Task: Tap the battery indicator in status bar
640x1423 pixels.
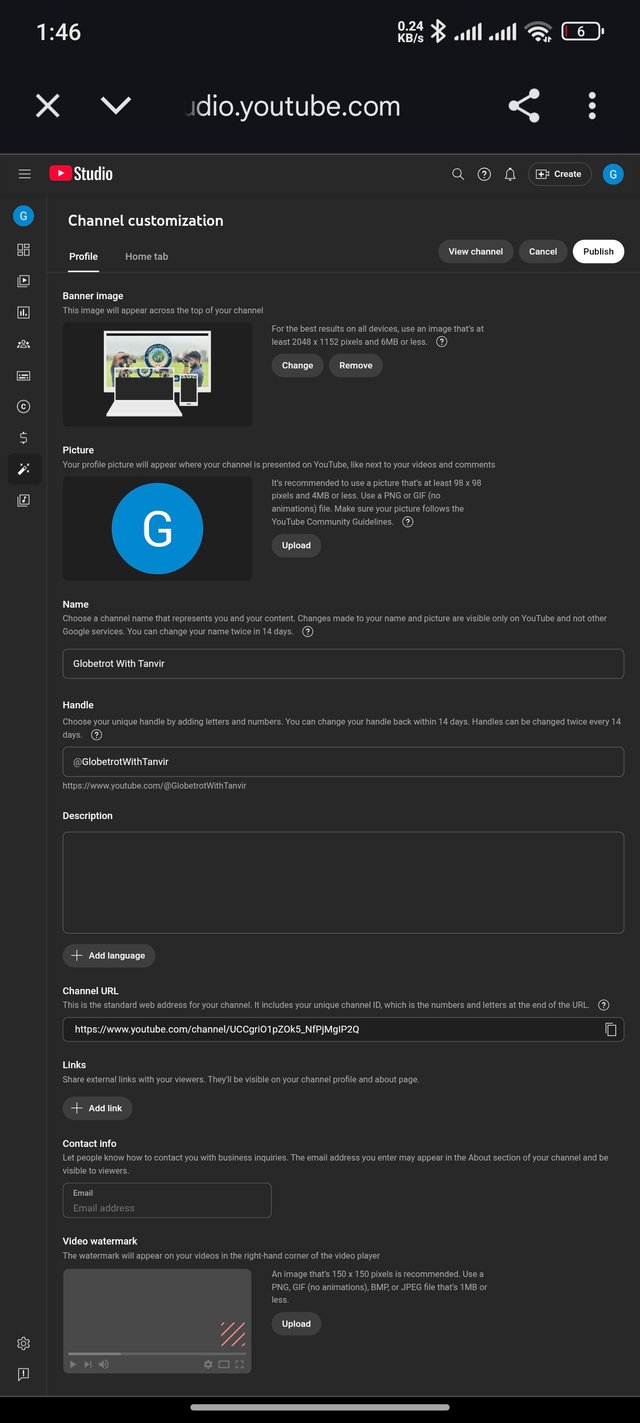Action: coord(582,32)
